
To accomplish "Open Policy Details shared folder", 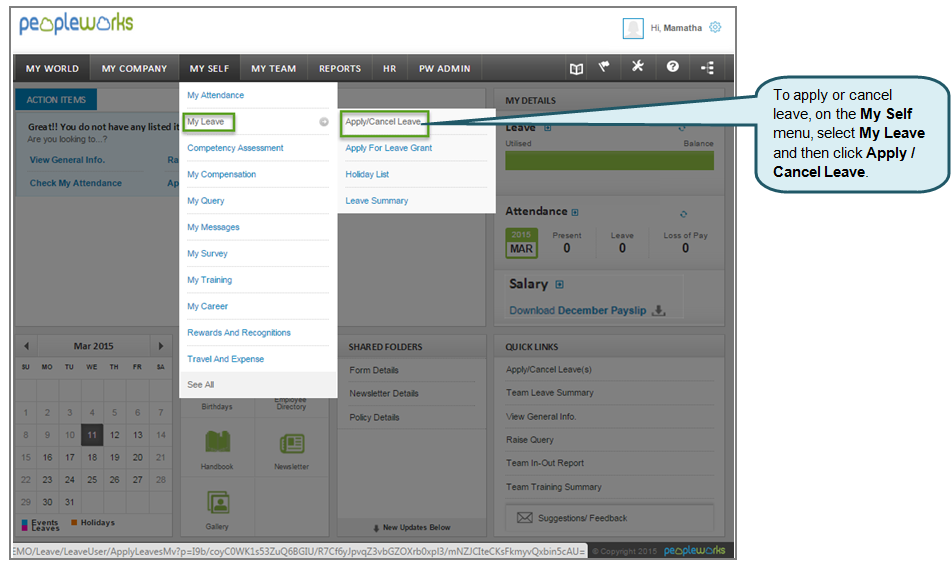I will [374, 418].
